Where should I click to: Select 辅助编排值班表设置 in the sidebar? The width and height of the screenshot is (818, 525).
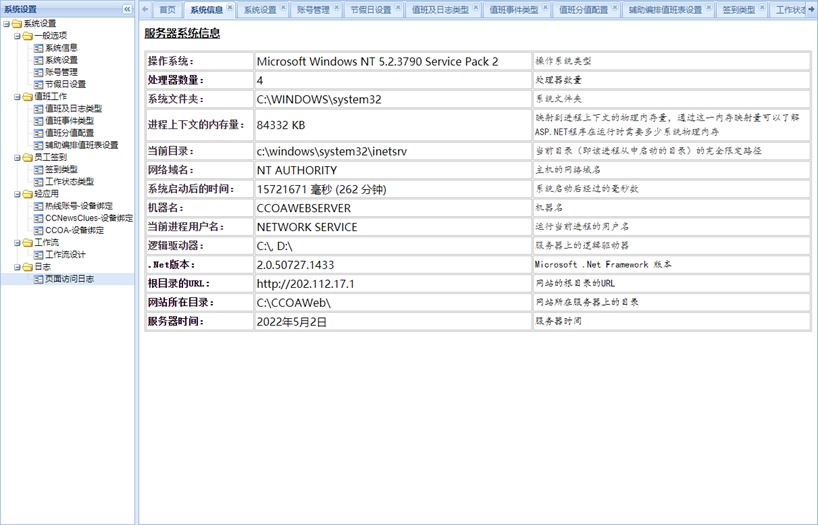tap(81, 145)
